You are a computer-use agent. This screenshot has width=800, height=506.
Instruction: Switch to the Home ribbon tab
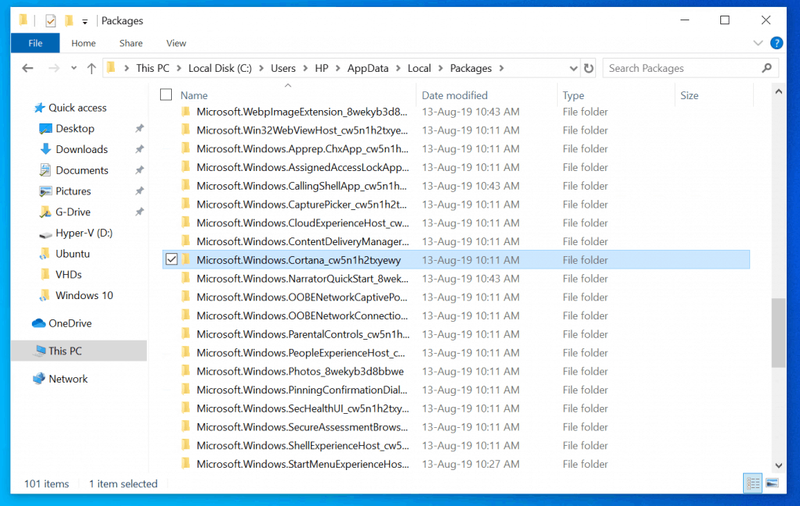pos(83,43)
